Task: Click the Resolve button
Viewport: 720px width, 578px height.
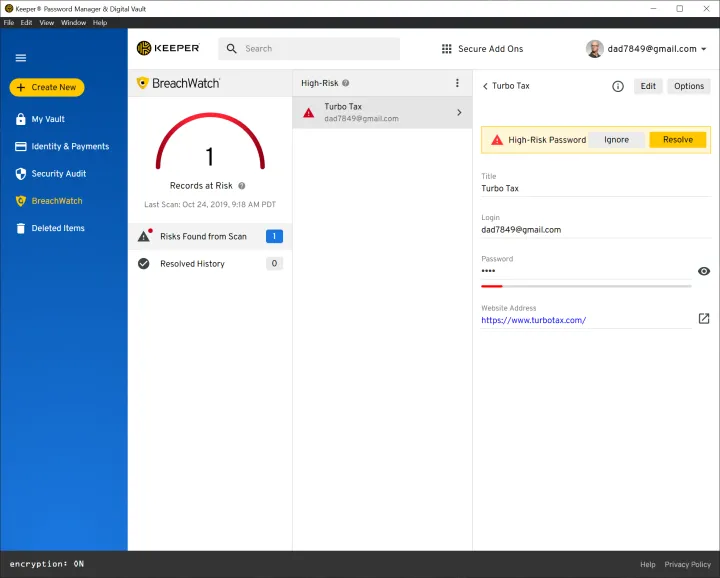Action: pyautogui.click(x=677, y=140)
